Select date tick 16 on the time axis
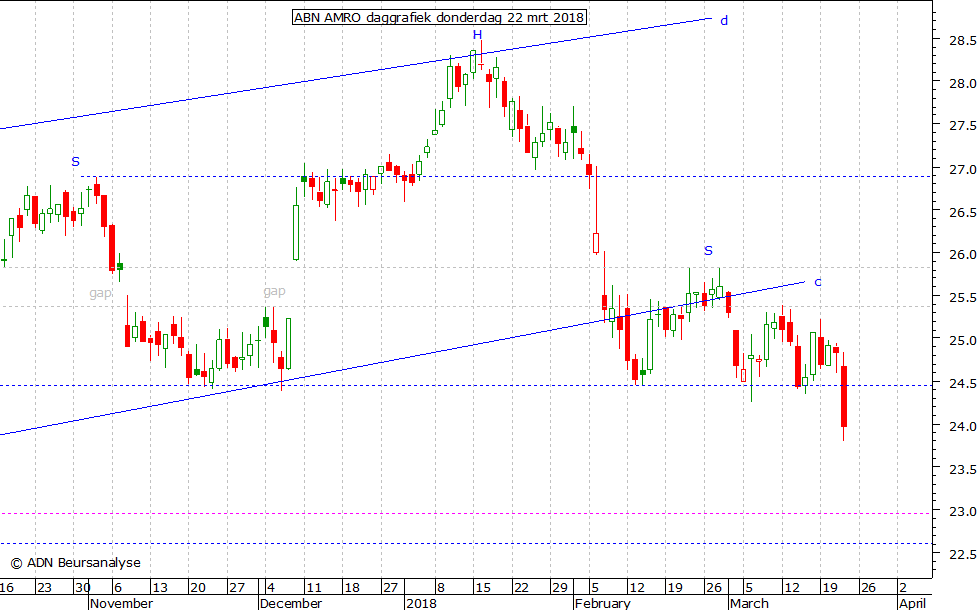This screenshot has width=980, height=610. (x=7, y=588)
